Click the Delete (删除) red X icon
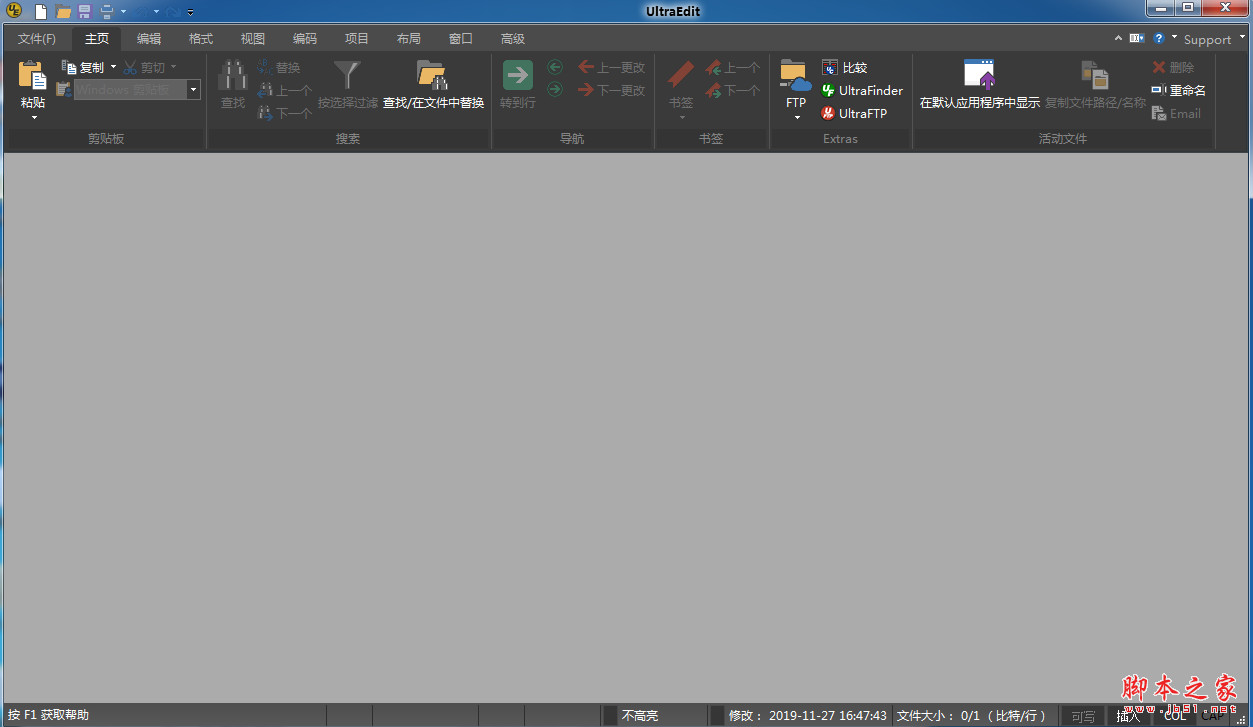Screen dimensions: 1253x727 (1159, 67)
